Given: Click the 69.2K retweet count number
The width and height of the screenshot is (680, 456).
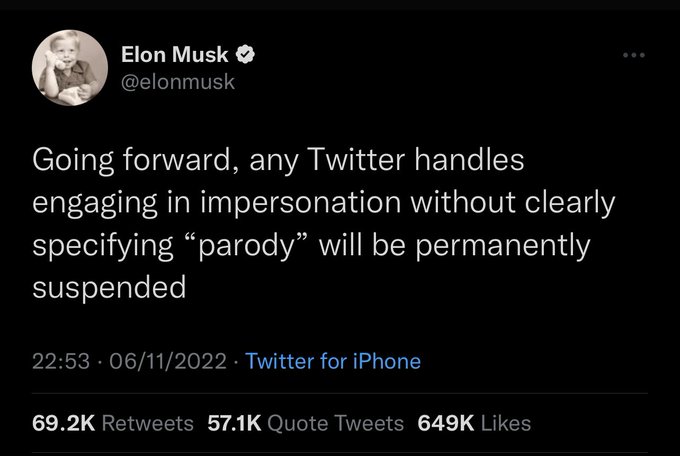Looking at the screenshot, I should point(63,423).
